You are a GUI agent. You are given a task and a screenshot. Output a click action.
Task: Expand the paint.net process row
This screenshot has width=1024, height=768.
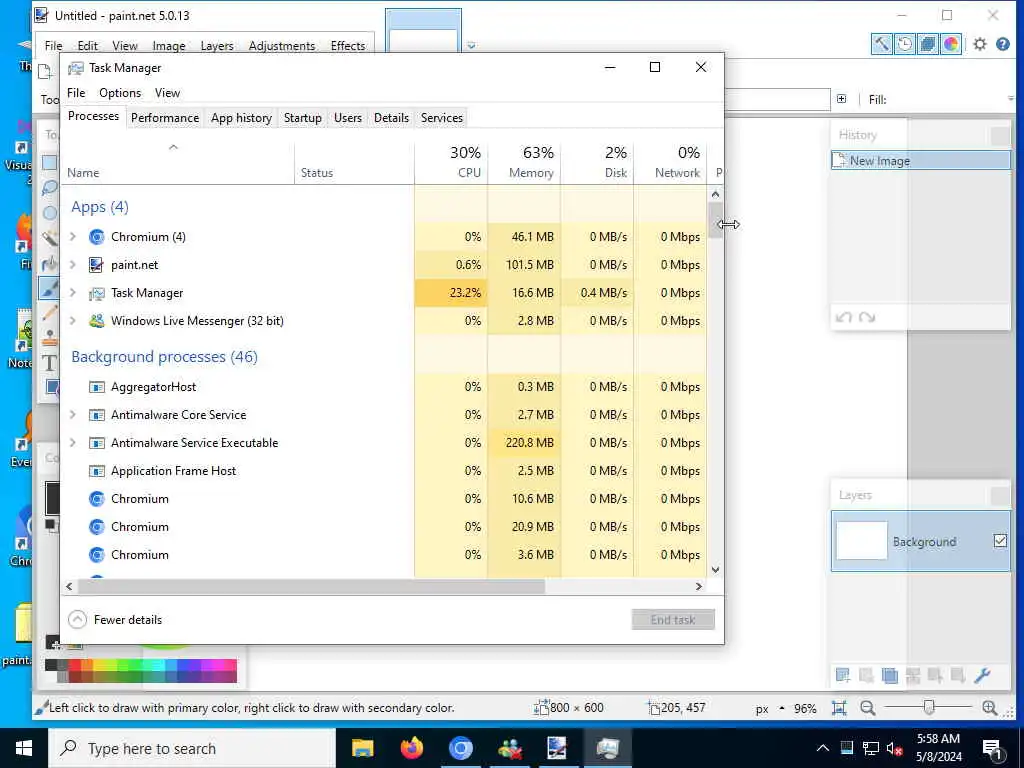(73, 264)
